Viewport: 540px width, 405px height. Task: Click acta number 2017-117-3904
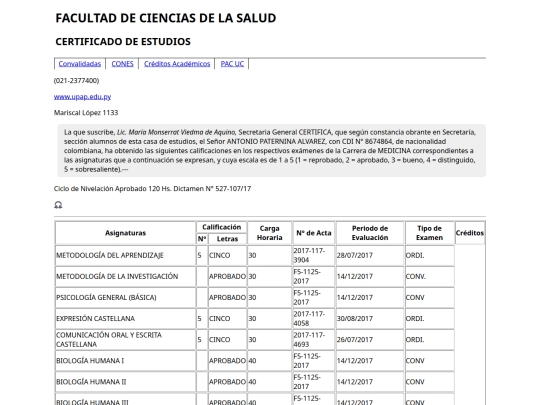point(309,256)
